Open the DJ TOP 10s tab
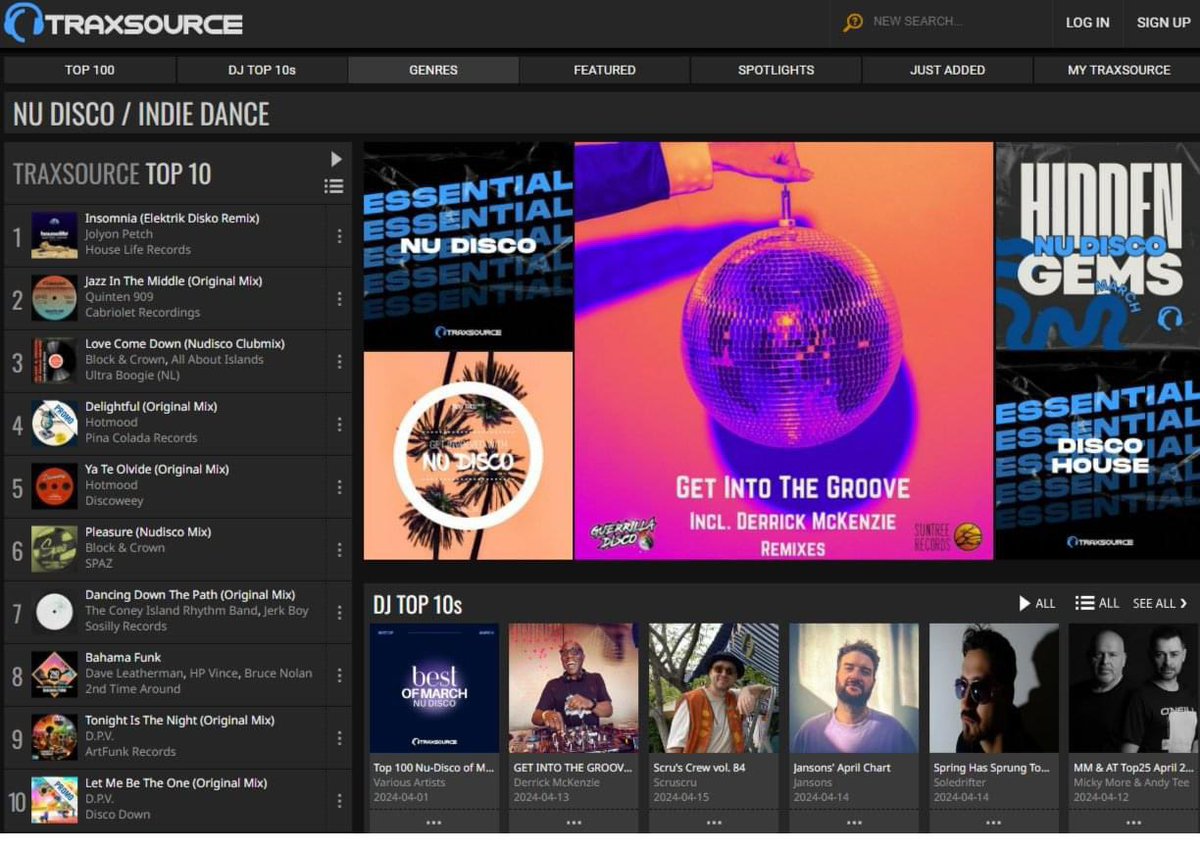Image resolution: width=1200 pixels, height=853 pixels. pos(262,70)
